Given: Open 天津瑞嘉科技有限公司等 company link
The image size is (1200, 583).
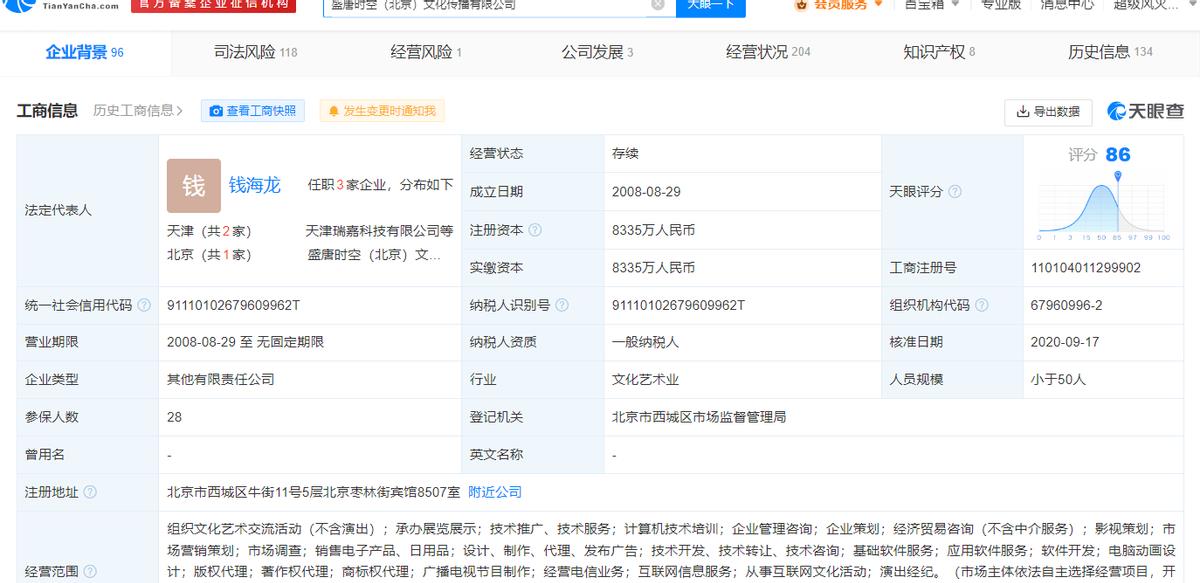Looking at the screenshot, I should 379,231.
